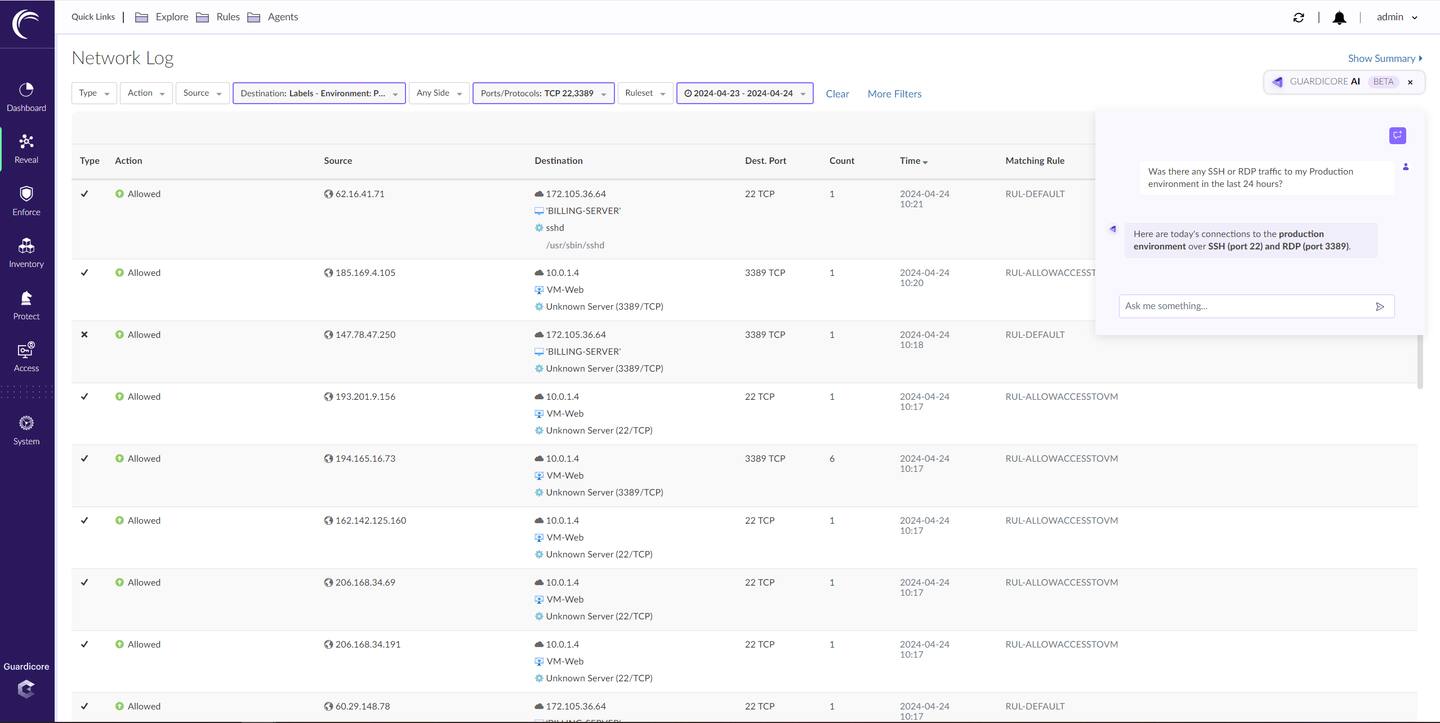Open Ports/Protocols TCP 22,3389 dropdown

(x=543, y=93)
